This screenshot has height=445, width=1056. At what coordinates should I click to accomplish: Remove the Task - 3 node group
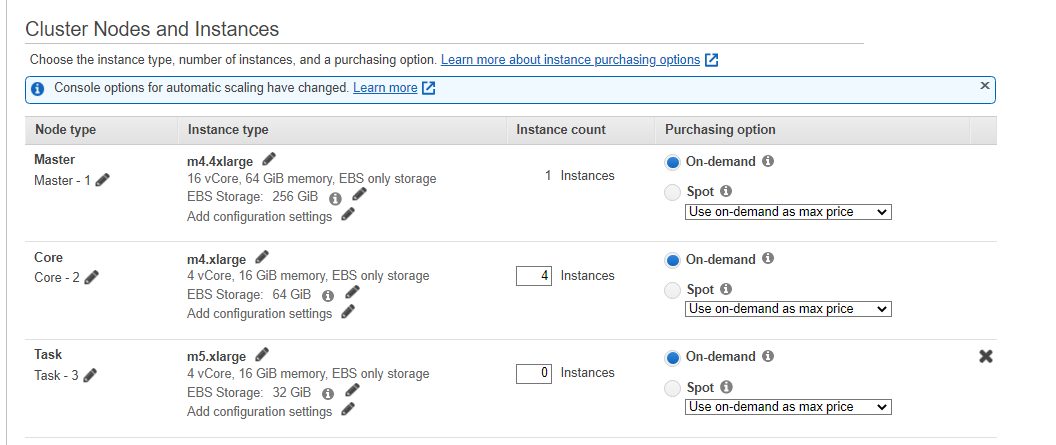pyautogui.click(x=985, y=357)
